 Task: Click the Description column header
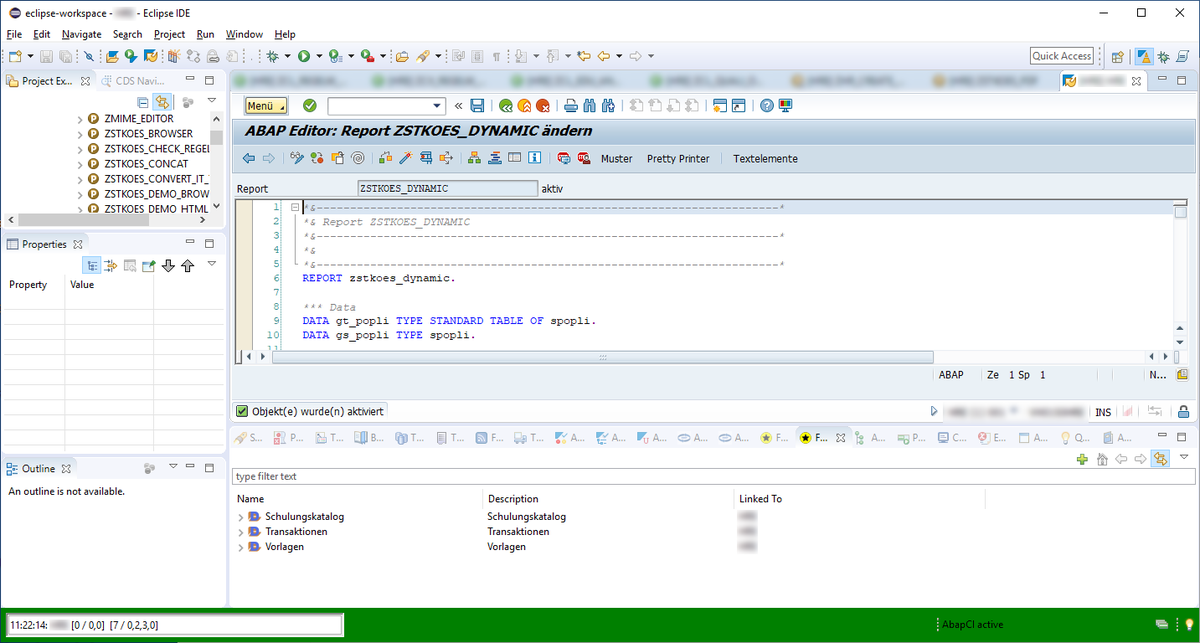pos(513,498)
